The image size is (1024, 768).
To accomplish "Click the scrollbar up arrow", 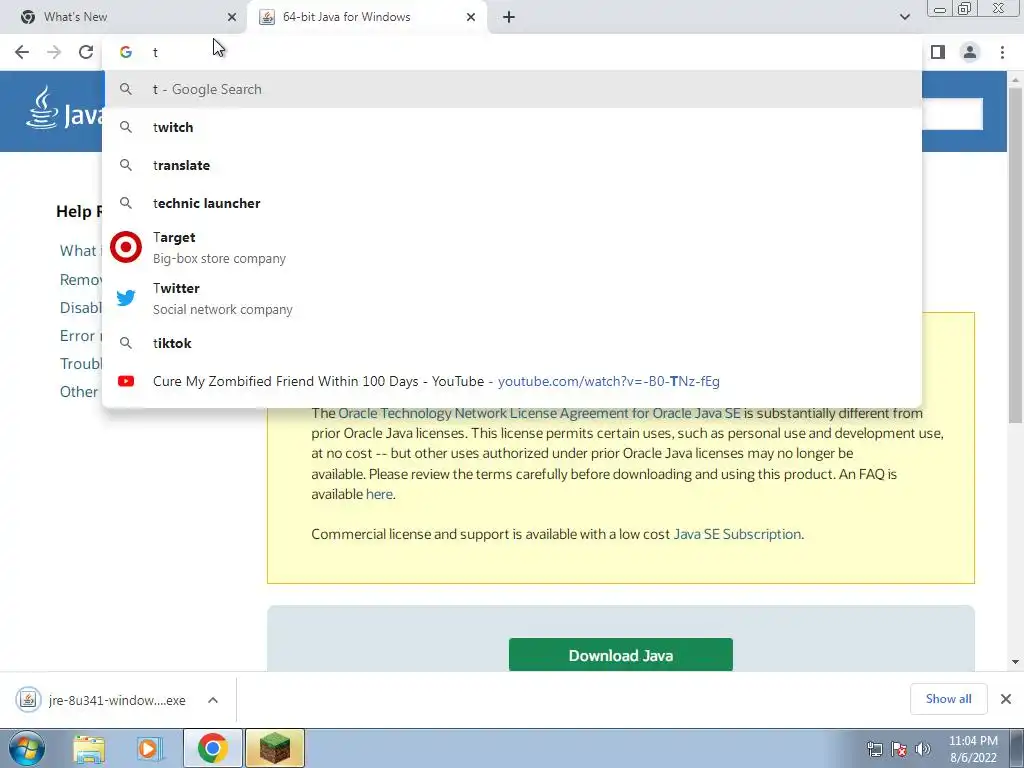I will click(x=1015, y=79).
